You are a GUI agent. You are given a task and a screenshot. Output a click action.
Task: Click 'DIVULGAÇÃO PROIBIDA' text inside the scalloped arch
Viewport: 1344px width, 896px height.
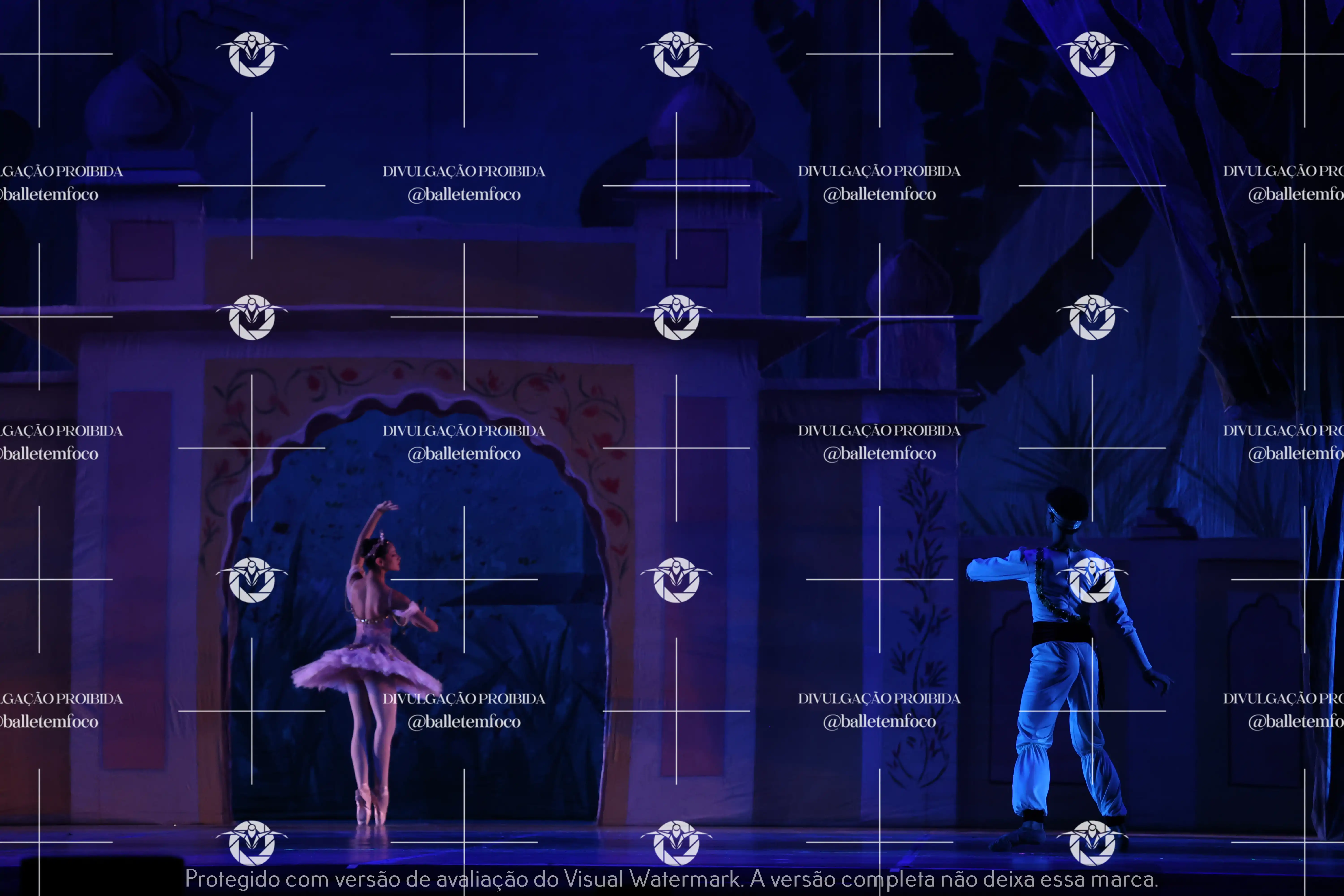[x=464, y=431]
